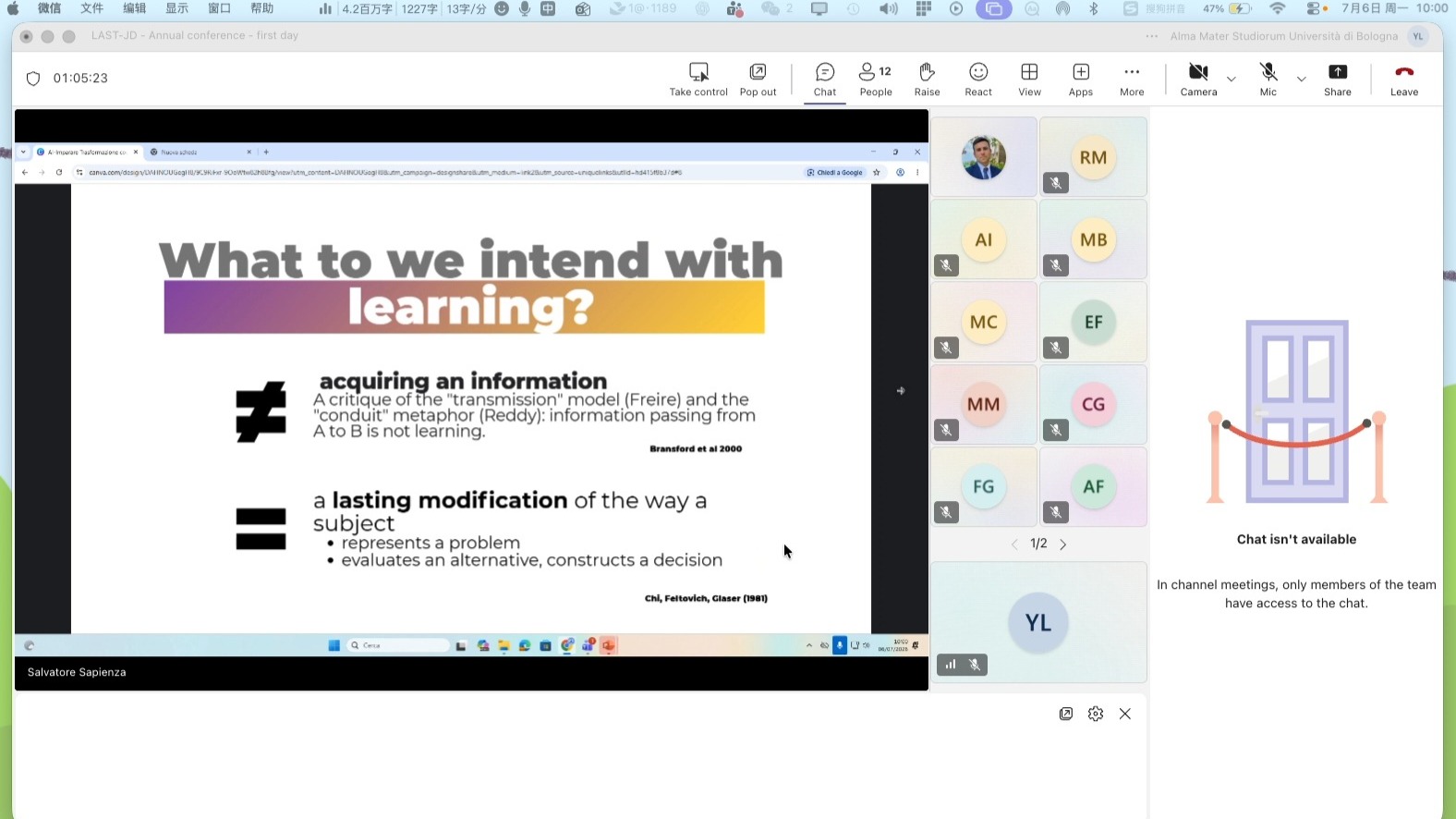Click the Take control button
1456x819 pixels.
tap(698, 79)
